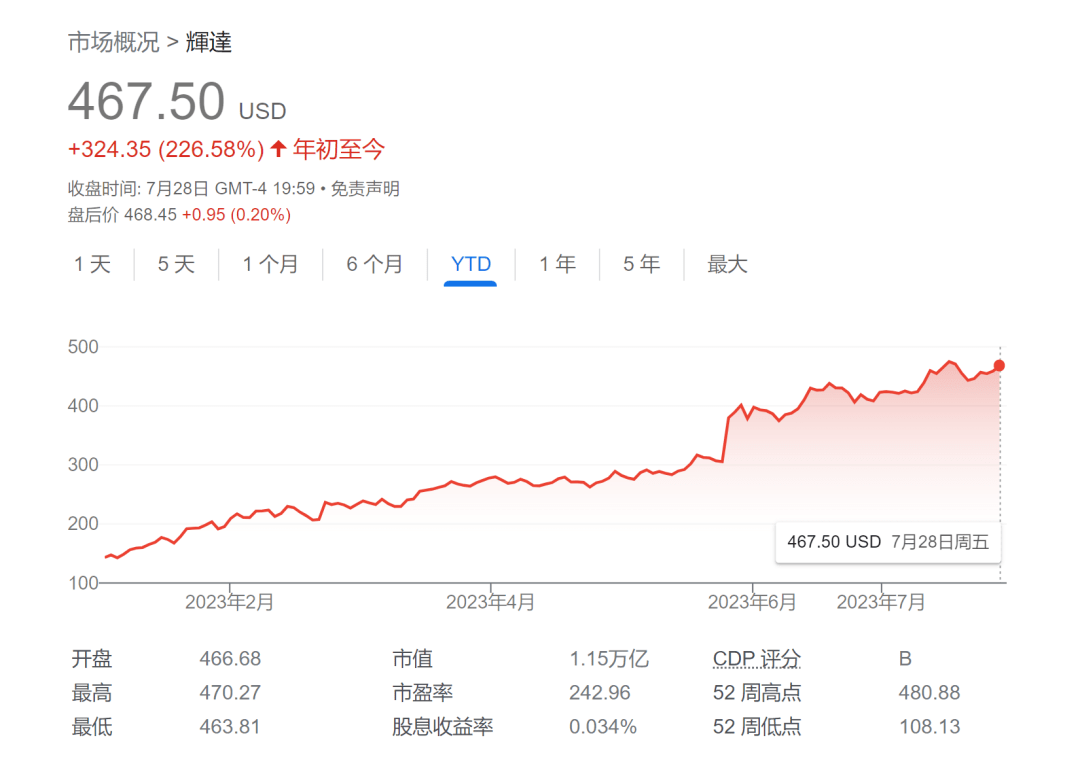Select the 5 天 time range tab
Viewport: 1080px width, 759px height.
tap(176, 264)
